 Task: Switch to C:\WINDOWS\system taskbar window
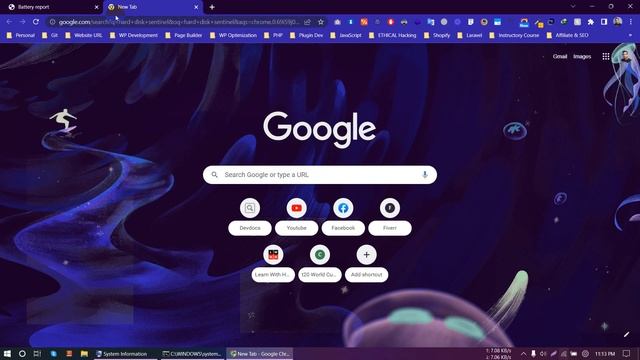pos(193,354)
